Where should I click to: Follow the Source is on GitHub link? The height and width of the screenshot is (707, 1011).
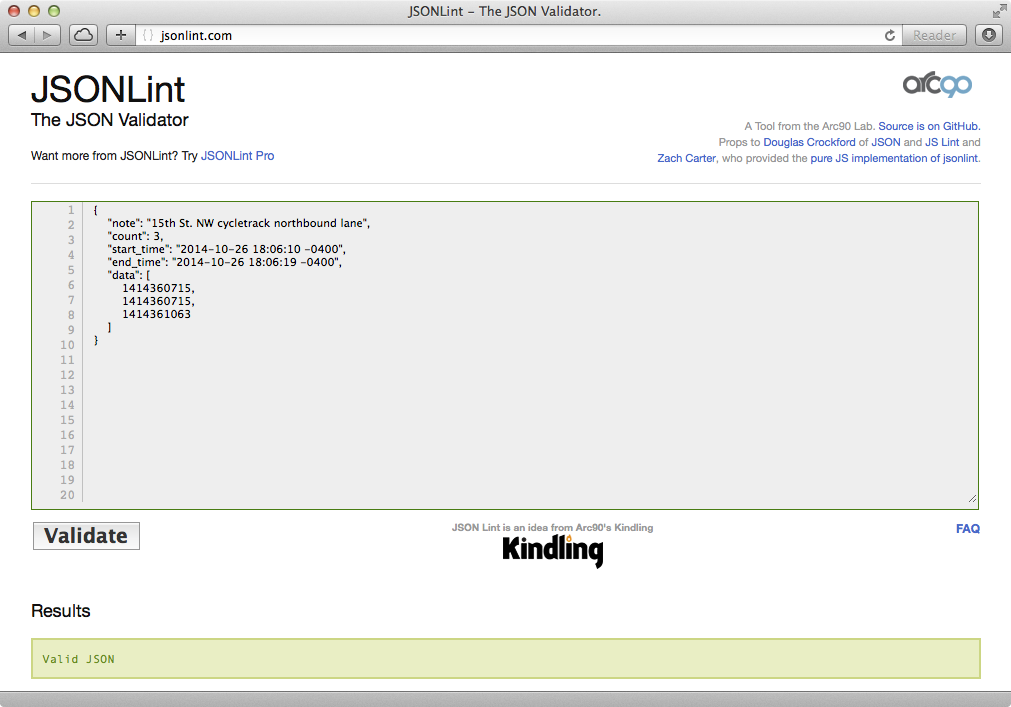(929, 126)
